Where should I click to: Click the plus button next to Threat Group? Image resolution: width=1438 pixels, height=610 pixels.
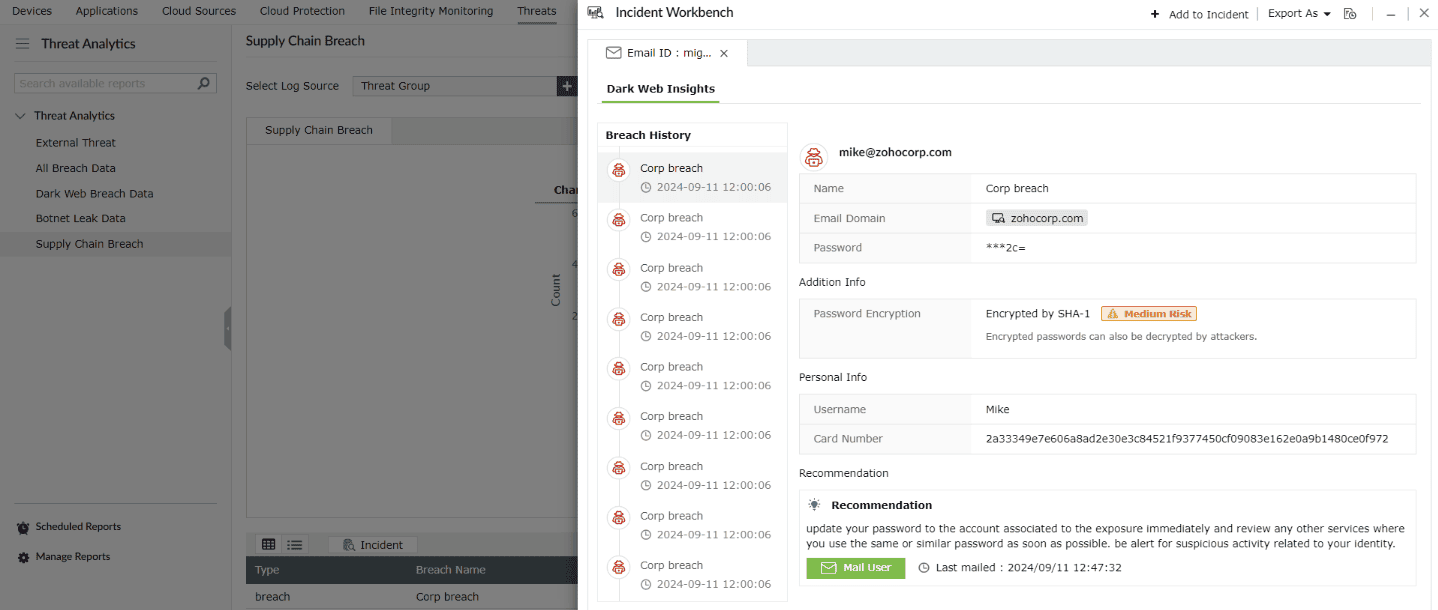click(x=567, y=86)
